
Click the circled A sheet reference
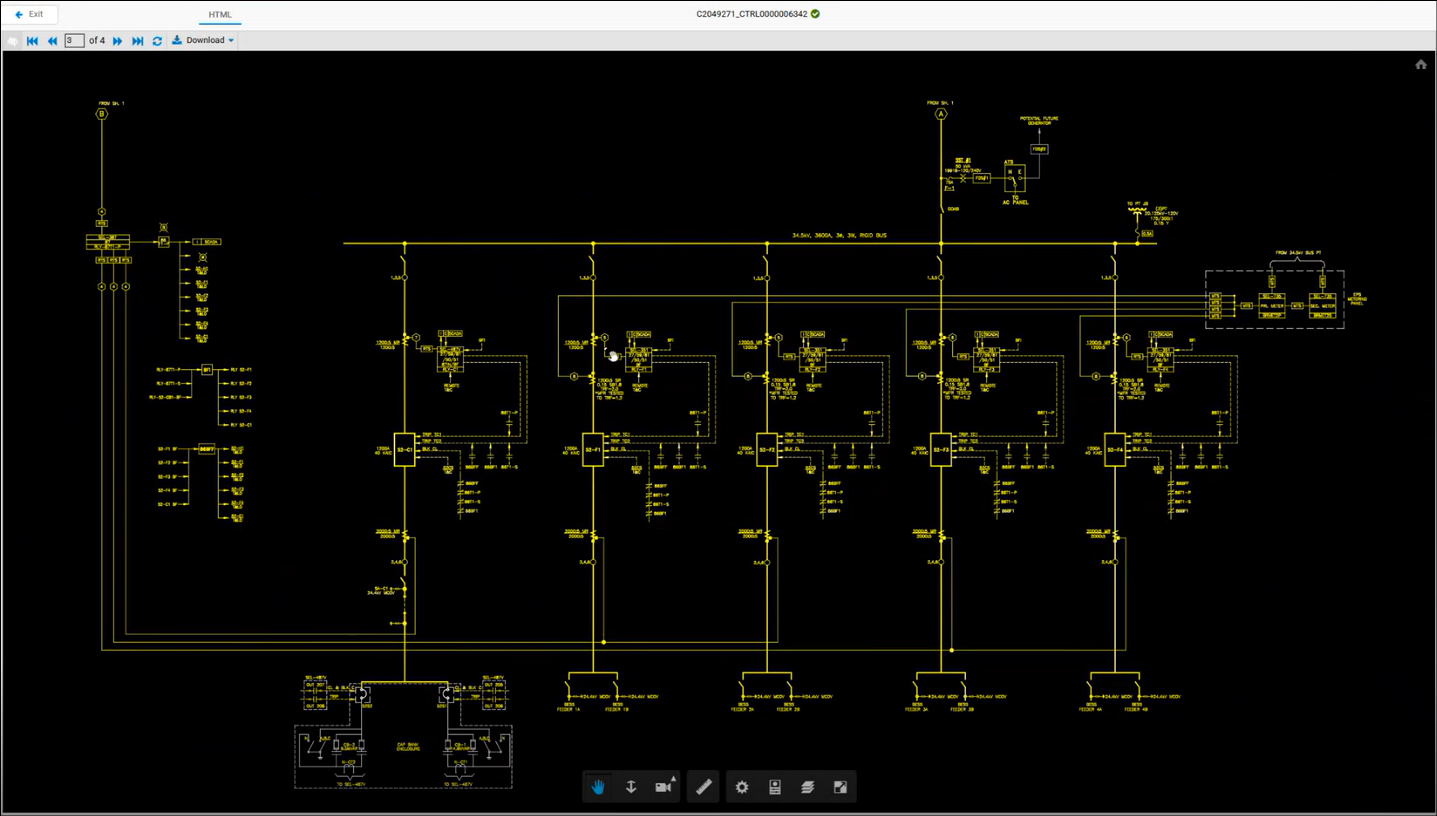pyautogui.click(x=940, y=115)
